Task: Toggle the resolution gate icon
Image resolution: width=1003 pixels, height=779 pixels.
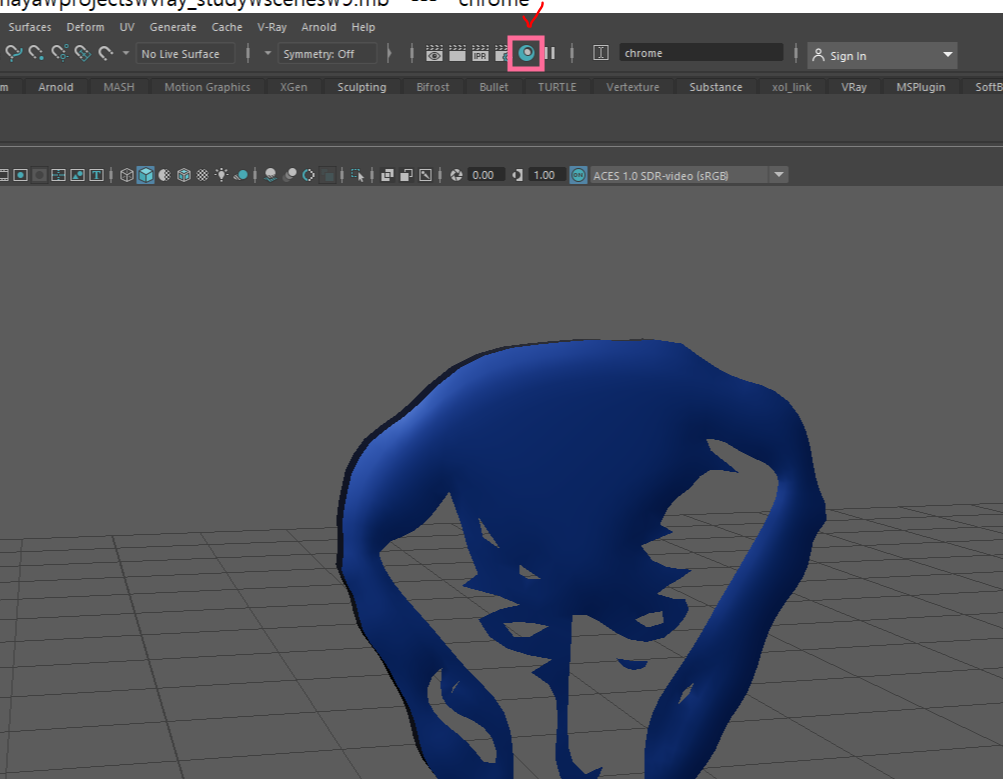Action: [x=20, y=175]
